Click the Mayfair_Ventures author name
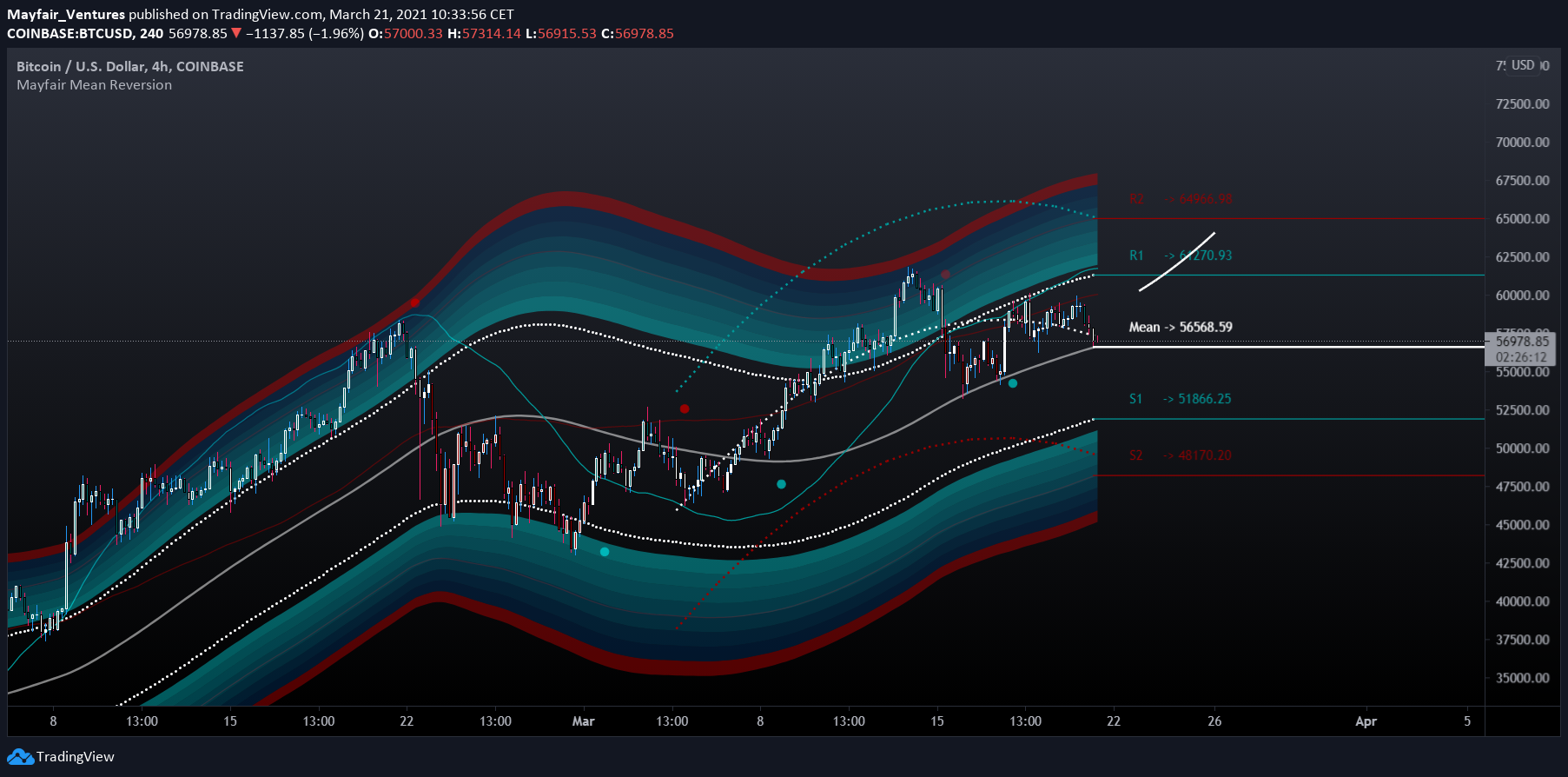This screenshot has height=777, width=1568. pyautogui.click(x=66, y=15)
